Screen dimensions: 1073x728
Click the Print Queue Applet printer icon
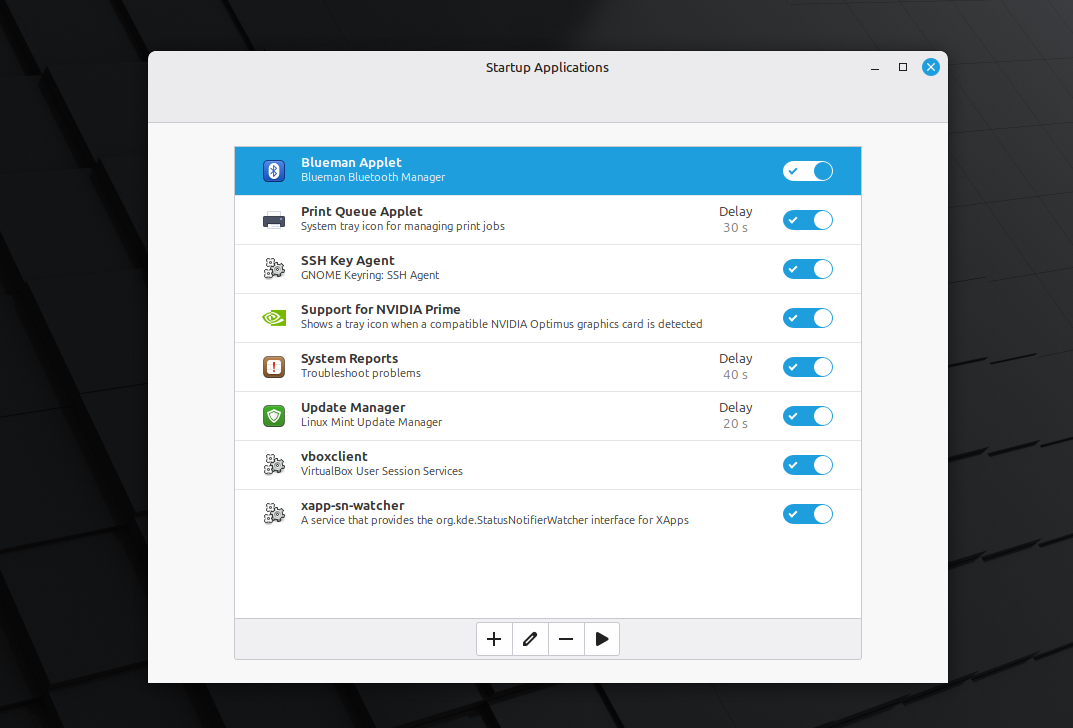[273, 219]
